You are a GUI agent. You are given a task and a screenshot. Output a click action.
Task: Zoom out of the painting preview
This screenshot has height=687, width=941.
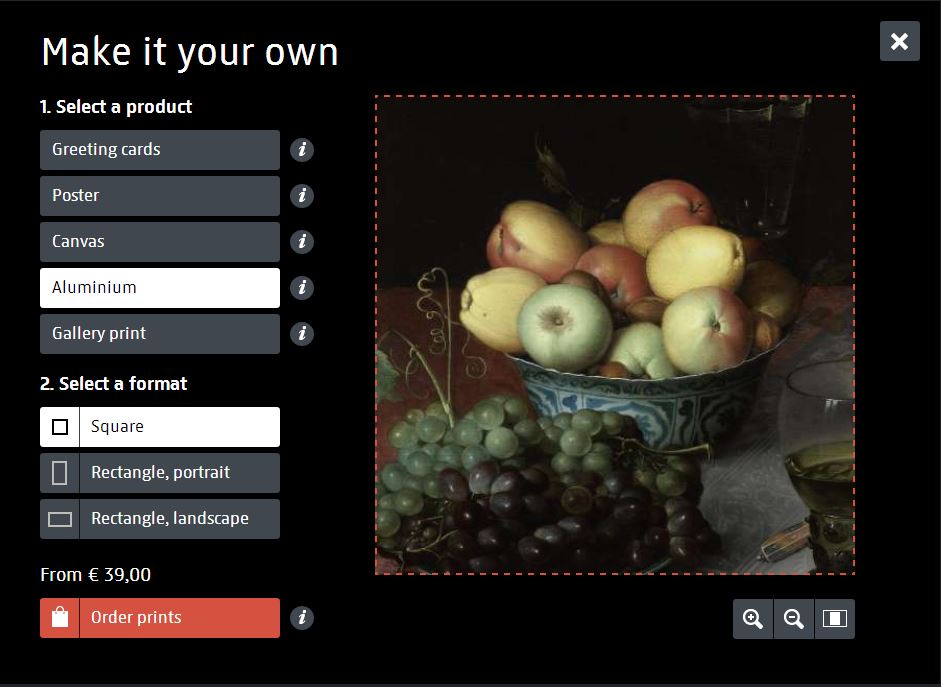(793, 619)
